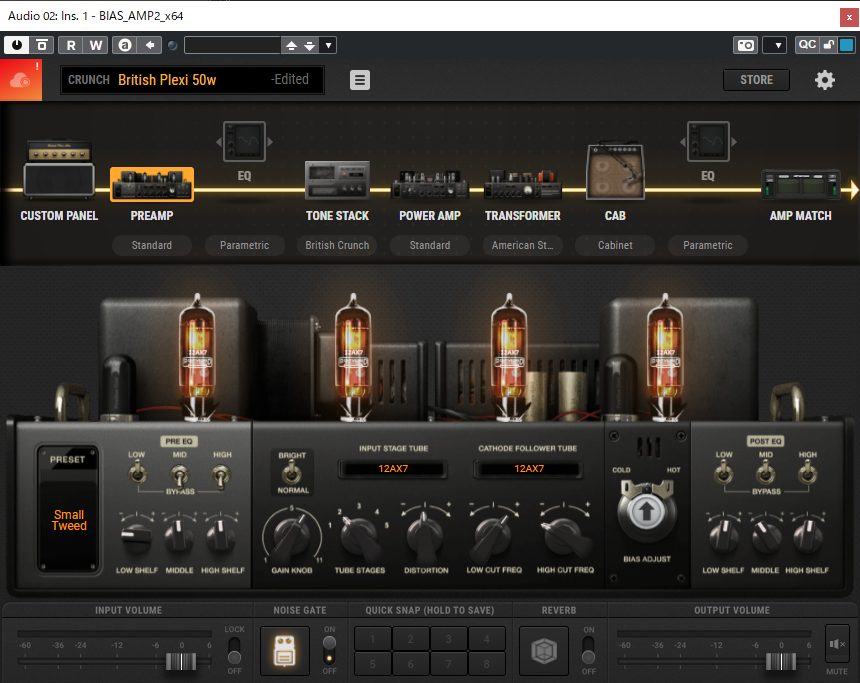Viewport: 860px width, 683px height.
Task: Click the plugin bypass power icon
Action: (17, 45)
